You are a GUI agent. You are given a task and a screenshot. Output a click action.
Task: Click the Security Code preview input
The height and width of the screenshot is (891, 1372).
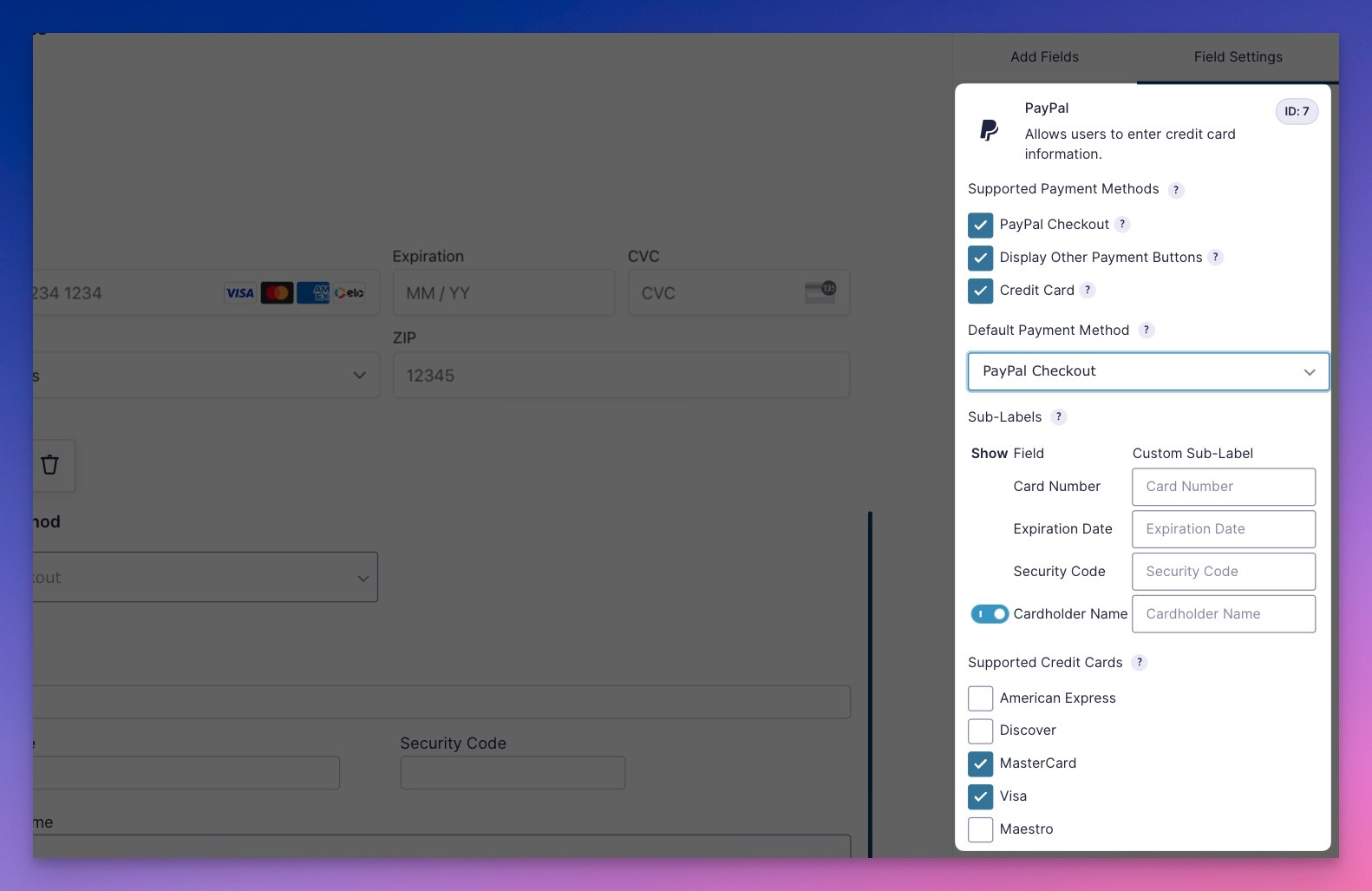pyautogui.click(x=513, y=772)
